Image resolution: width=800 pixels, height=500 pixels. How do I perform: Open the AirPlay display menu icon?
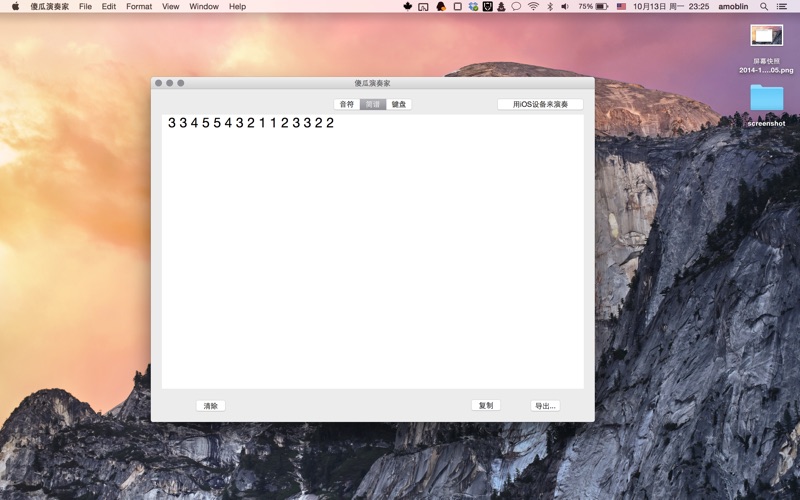tap(423, 7)
